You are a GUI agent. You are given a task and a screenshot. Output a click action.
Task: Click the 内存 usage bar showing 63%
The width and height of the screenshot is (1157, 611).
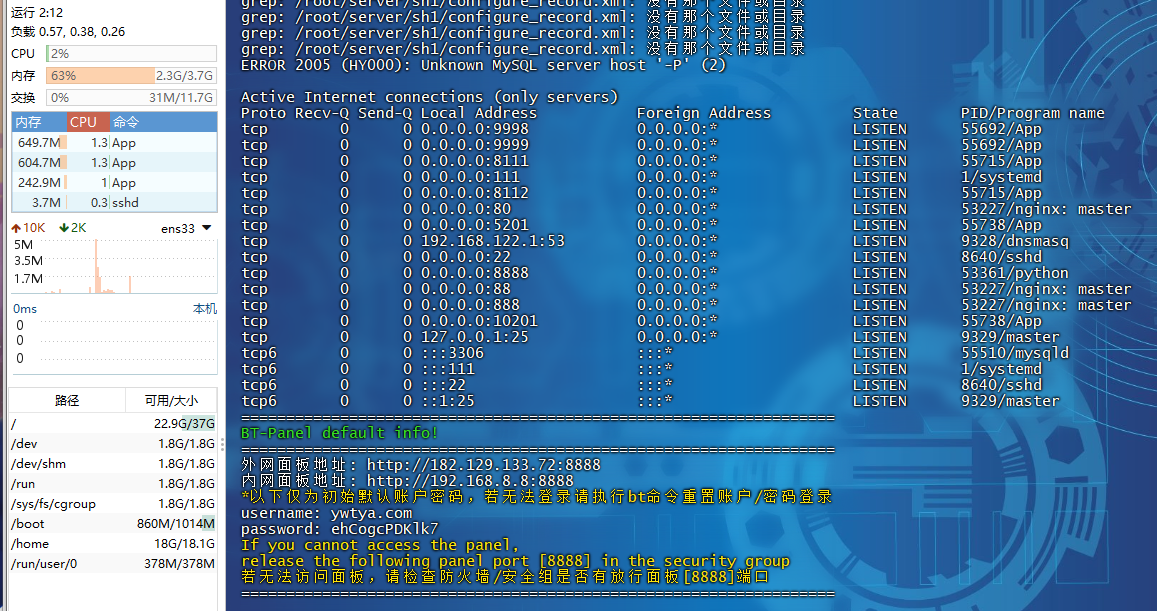pos(131,75)
